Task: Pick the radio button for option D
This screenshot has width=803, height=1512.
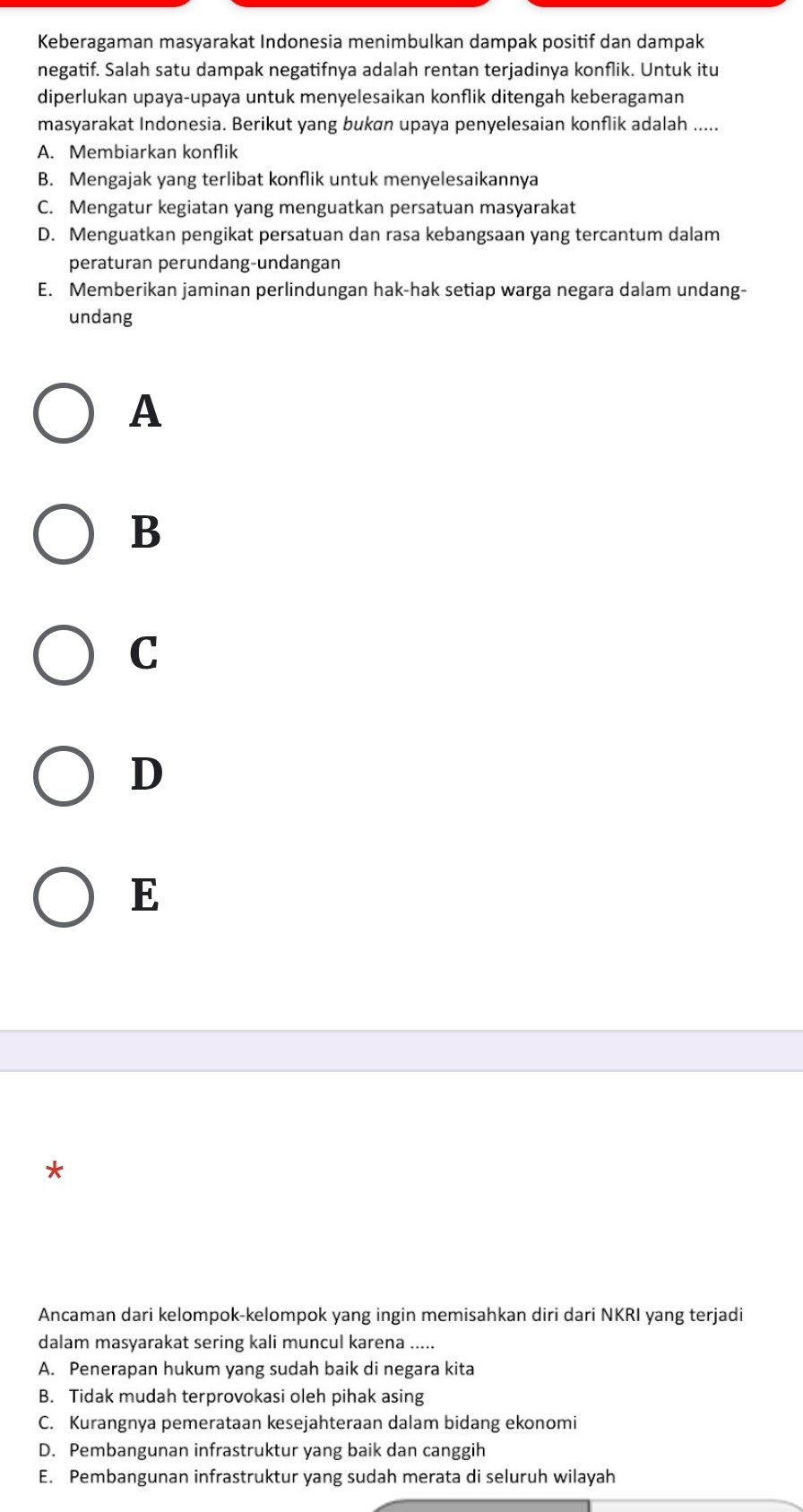Action: 64,776
